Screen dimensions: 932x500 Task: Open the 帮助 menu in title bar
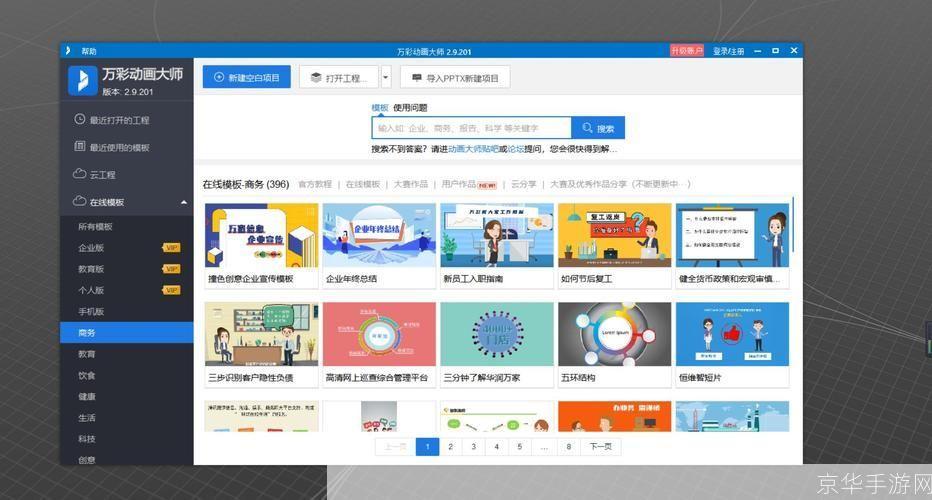point(89,51)
